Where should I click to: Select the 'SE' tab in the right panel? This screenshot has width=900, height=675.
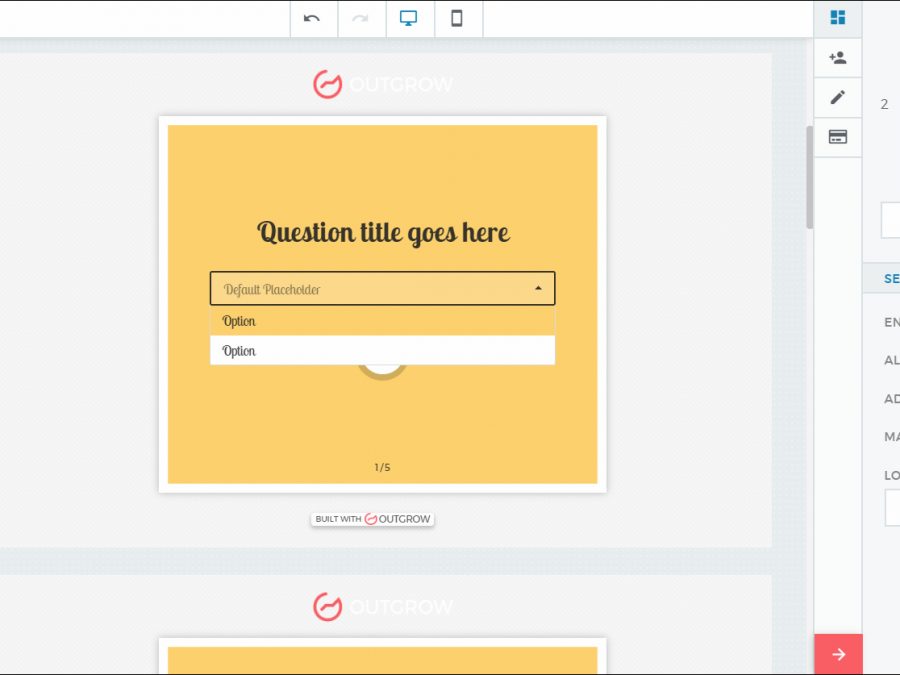tap(890, 279)
